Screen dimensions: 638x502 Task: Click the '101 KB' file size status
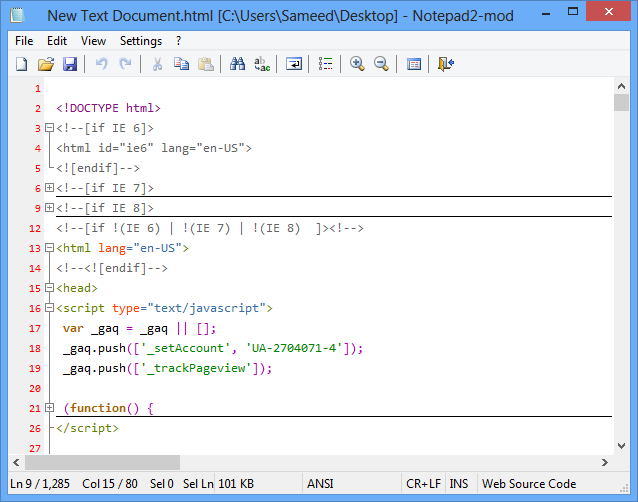tap(236, 484)
